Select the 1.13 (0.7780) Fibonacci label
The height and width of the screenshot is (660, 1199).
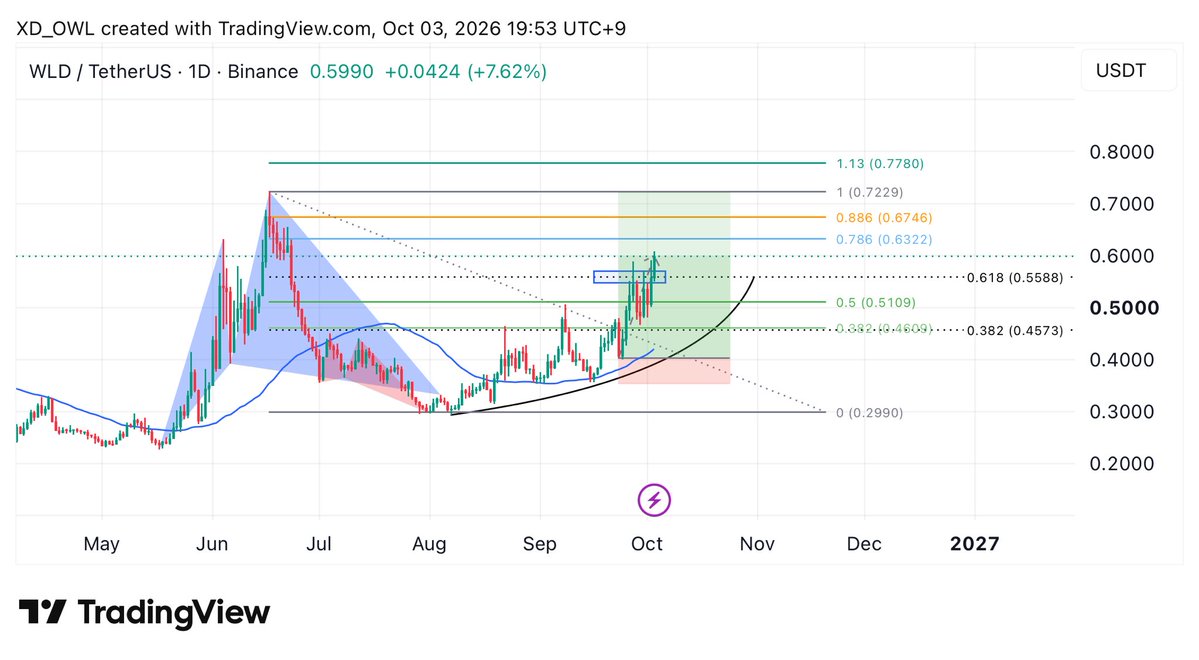coord(880,164)
